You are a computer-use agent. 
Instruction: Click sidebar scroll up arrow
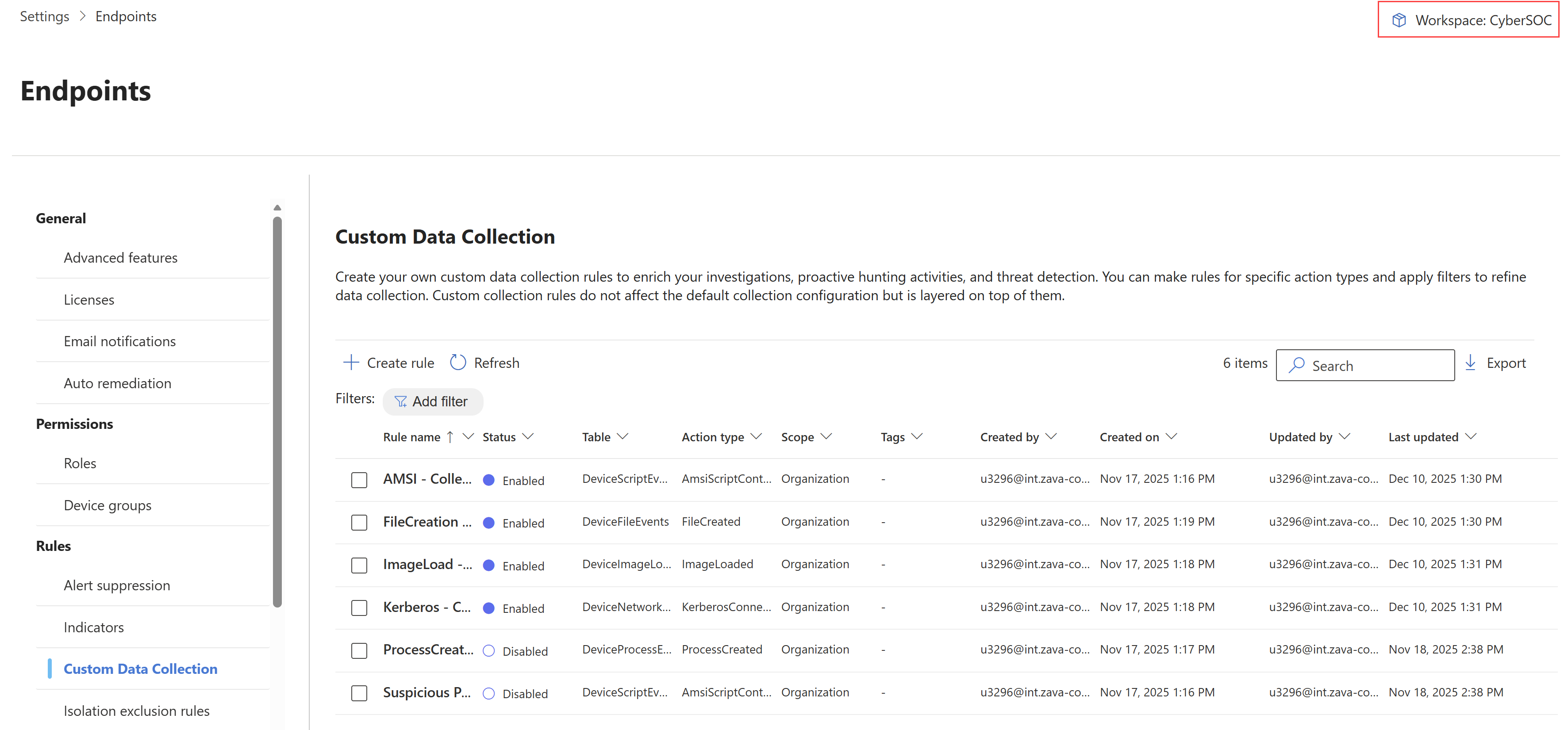pyautogui.click(x=277, y=208)
